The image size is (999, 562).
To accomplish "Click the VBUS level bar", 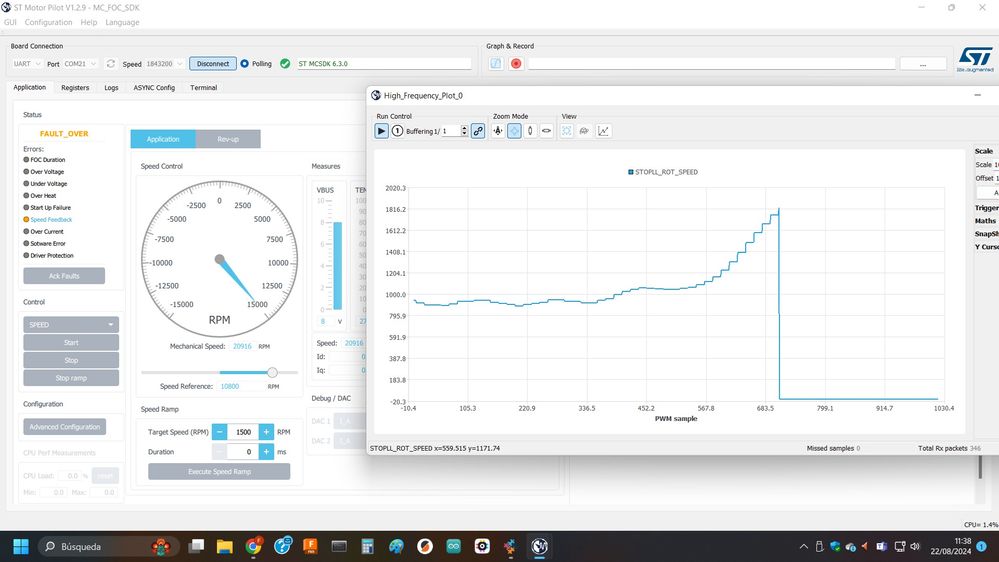I will (338, 264).
